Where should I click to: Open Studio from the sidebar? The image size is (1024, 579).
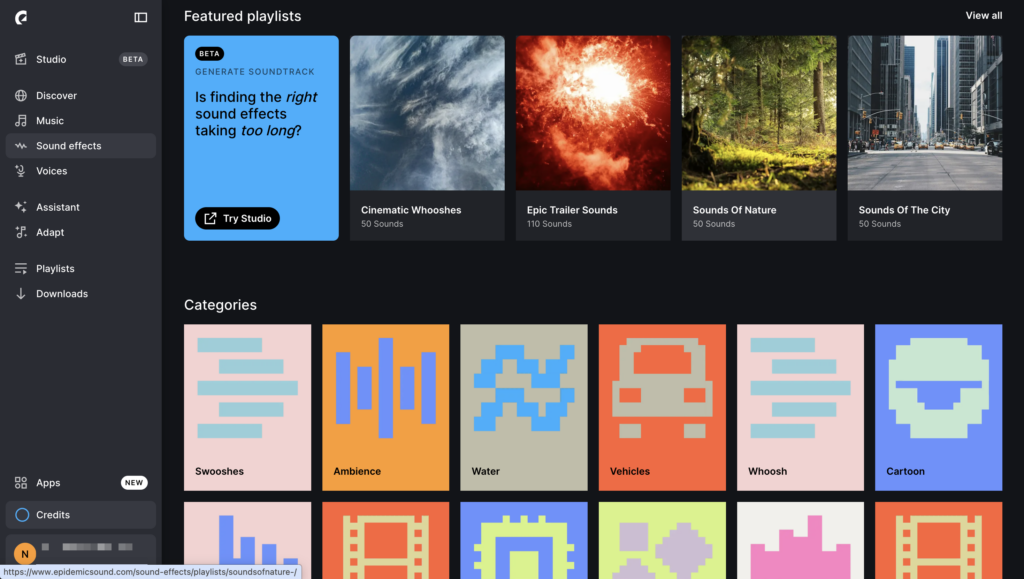pyautogui.click(x=81, y=59)
